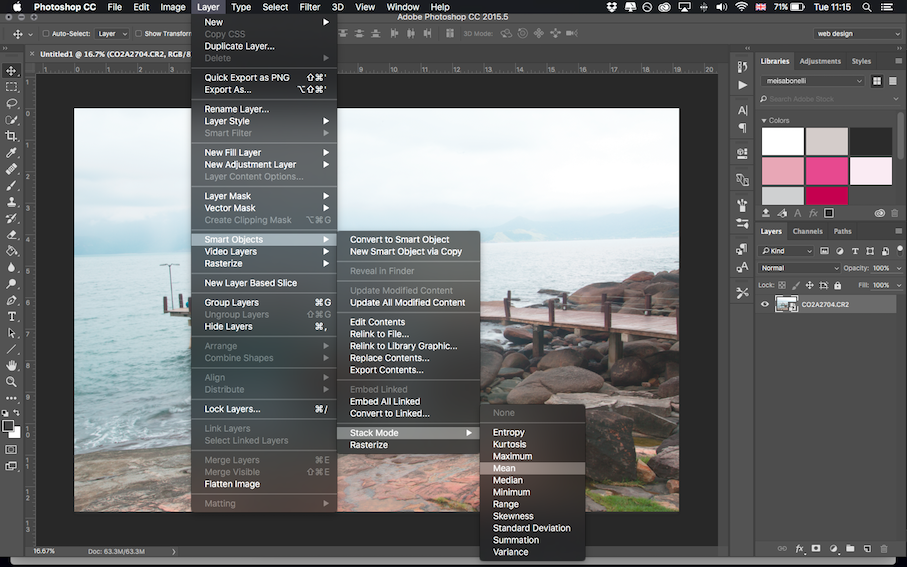Open the Auto-Select Layer dropdown
Screen dimensions: 907x567
(x=112, y=34)
